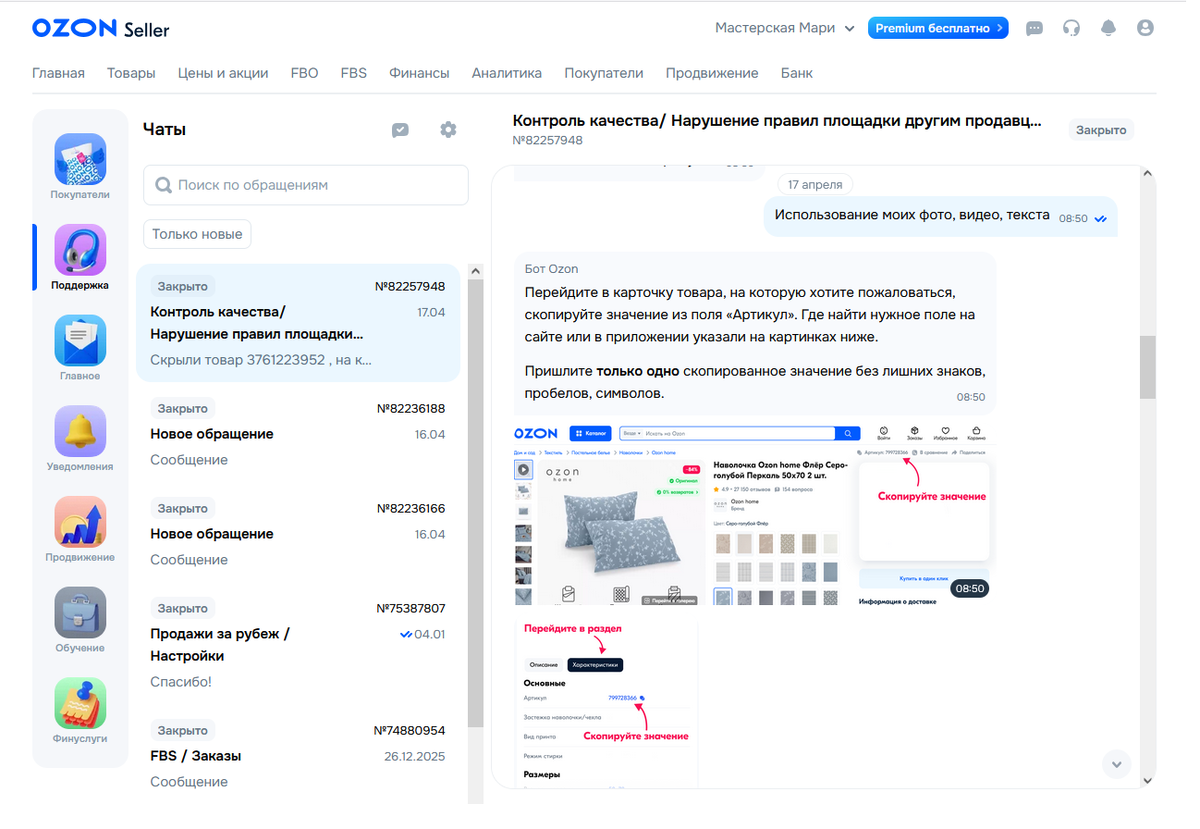
Task: Open the Товары menu item
Action: [131, 73]
